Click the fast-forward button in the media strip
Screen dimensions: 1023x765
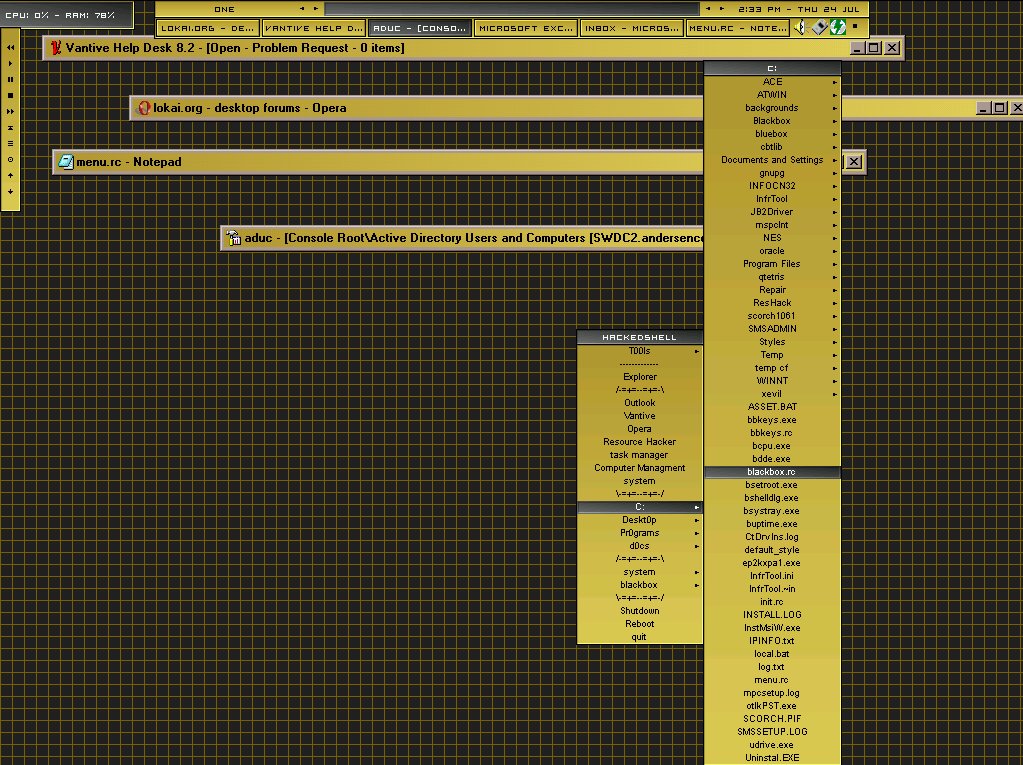pyautogui.click(x=10, y=112)
